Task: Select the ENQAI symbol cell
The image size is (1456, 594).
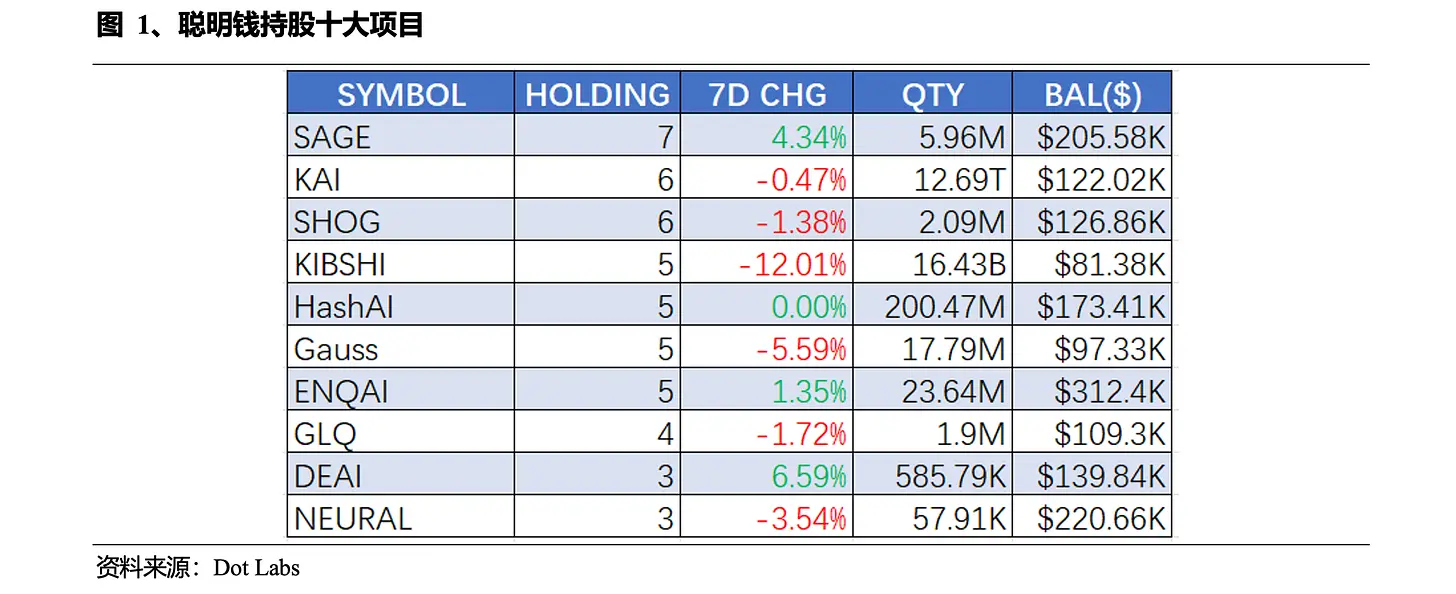Action: (x=401, y=391)
